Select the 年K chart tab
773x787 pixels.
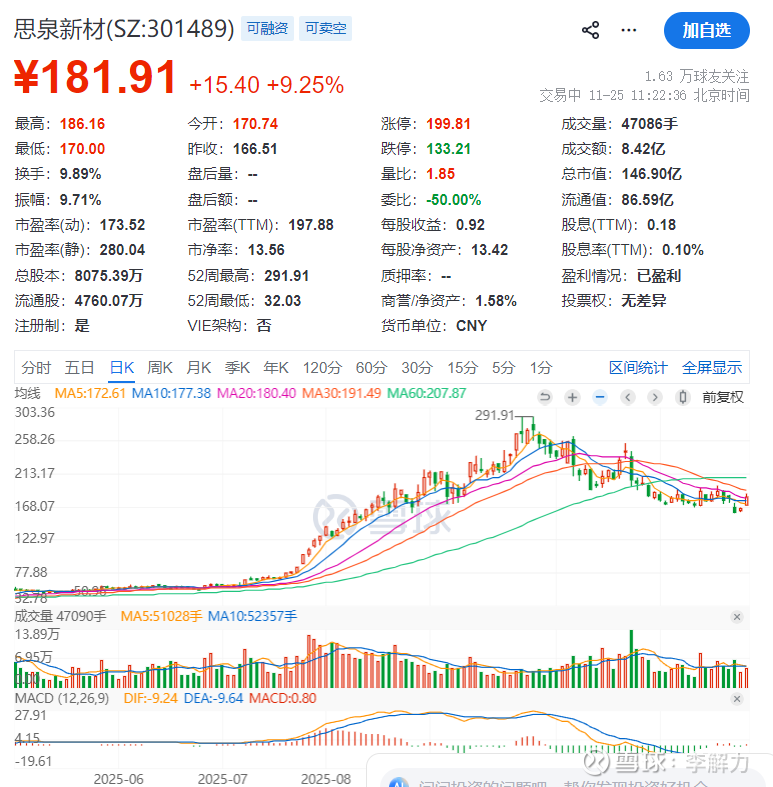(x=276, y=368)
